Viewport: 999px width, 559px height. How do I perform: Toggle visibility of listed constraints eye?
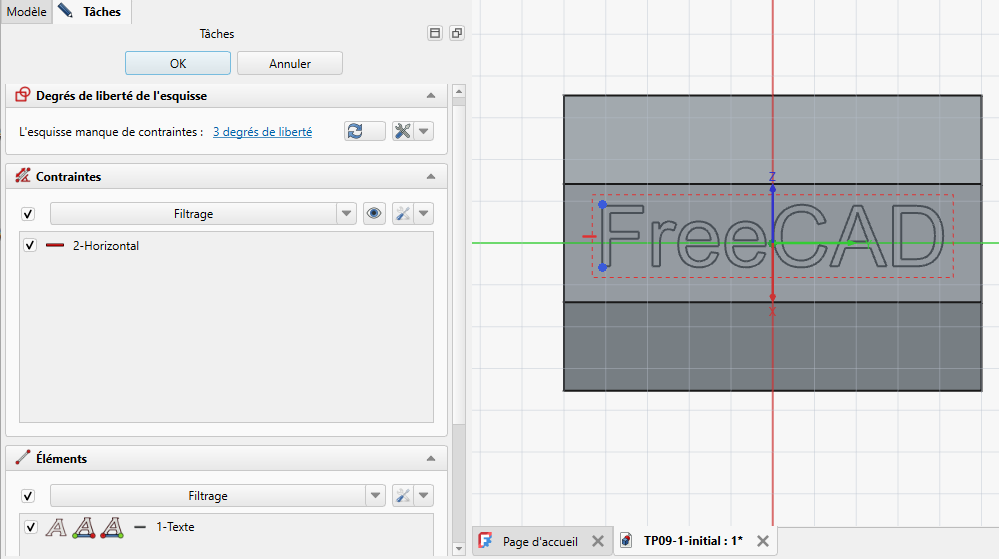tap(374, 214)
